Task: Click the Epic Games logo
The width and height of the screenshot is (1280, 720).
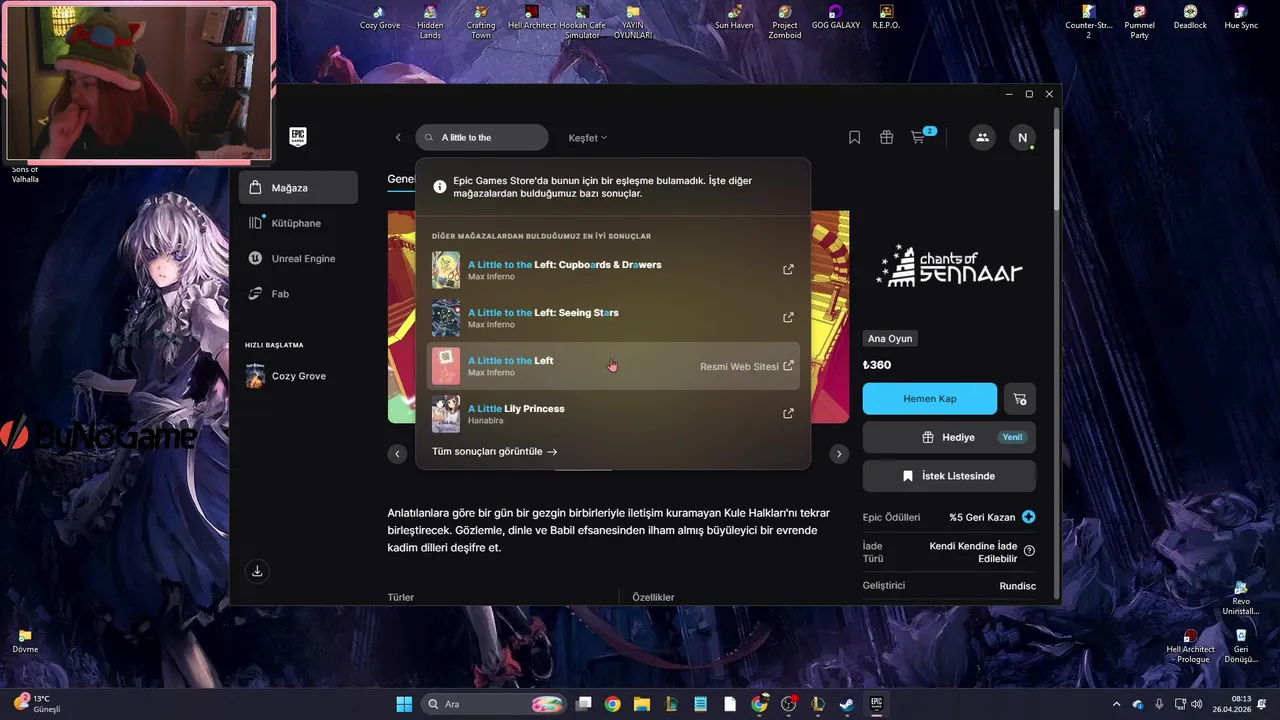Action: click(x=297, y=137)
